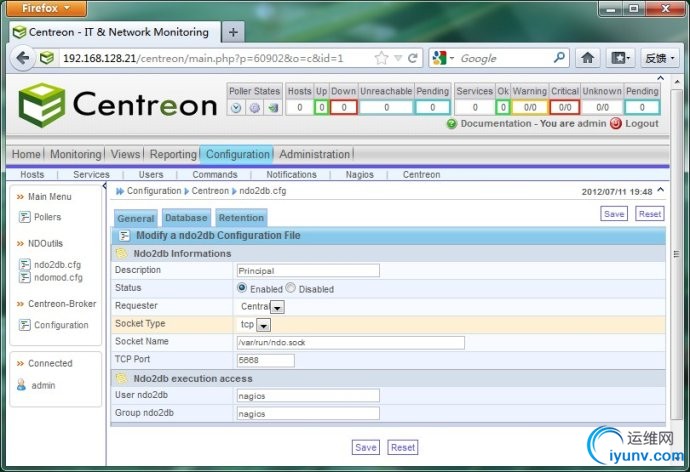Click the form icon beside Modify a ndo2db title
Viewport: 690px width, 472px height.
click(125, 236)
